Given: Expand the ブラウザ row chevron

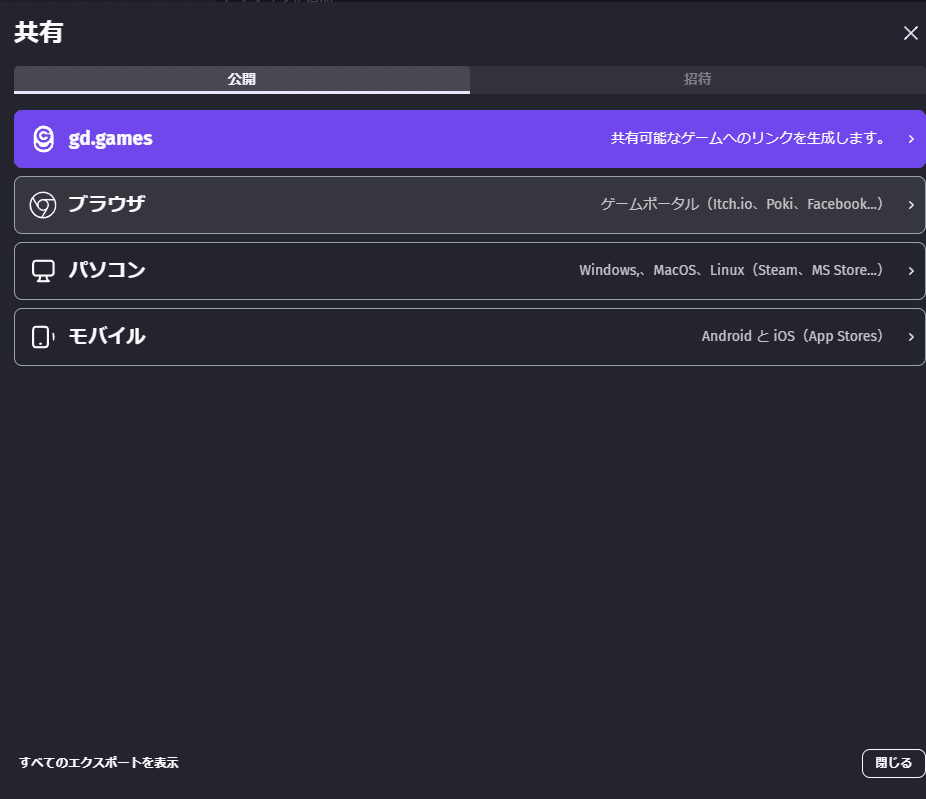Looking at the screenshot, I should tap(911, 205).
